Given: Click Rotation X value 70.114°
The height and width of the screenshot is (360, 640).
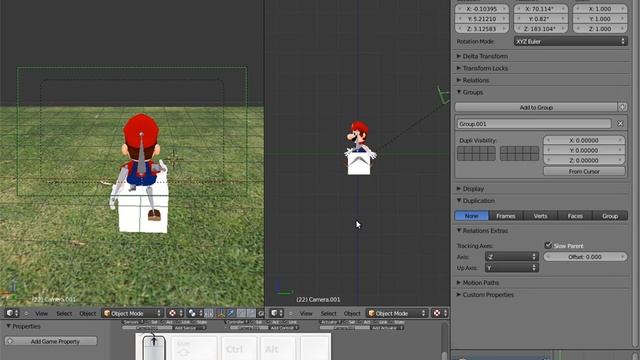Looking at the screenshot, I should pos(541,9).
